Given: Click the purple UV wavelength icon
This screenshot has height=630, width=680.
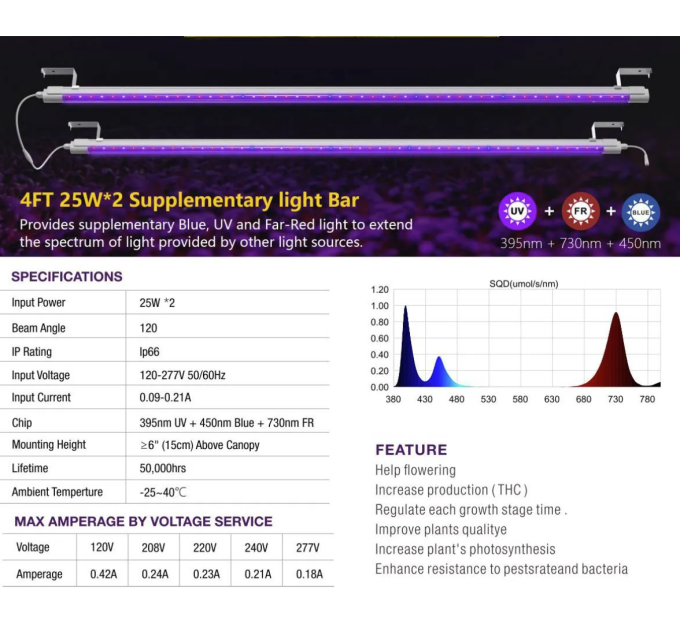Looking at the screenshot, I should (x=517, y=212).
